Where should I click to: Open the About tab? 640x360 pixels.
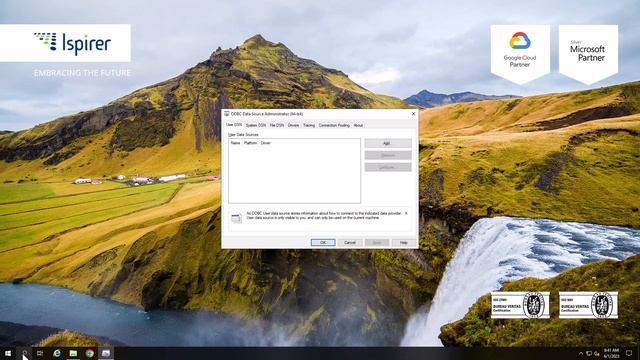[358, 125]
